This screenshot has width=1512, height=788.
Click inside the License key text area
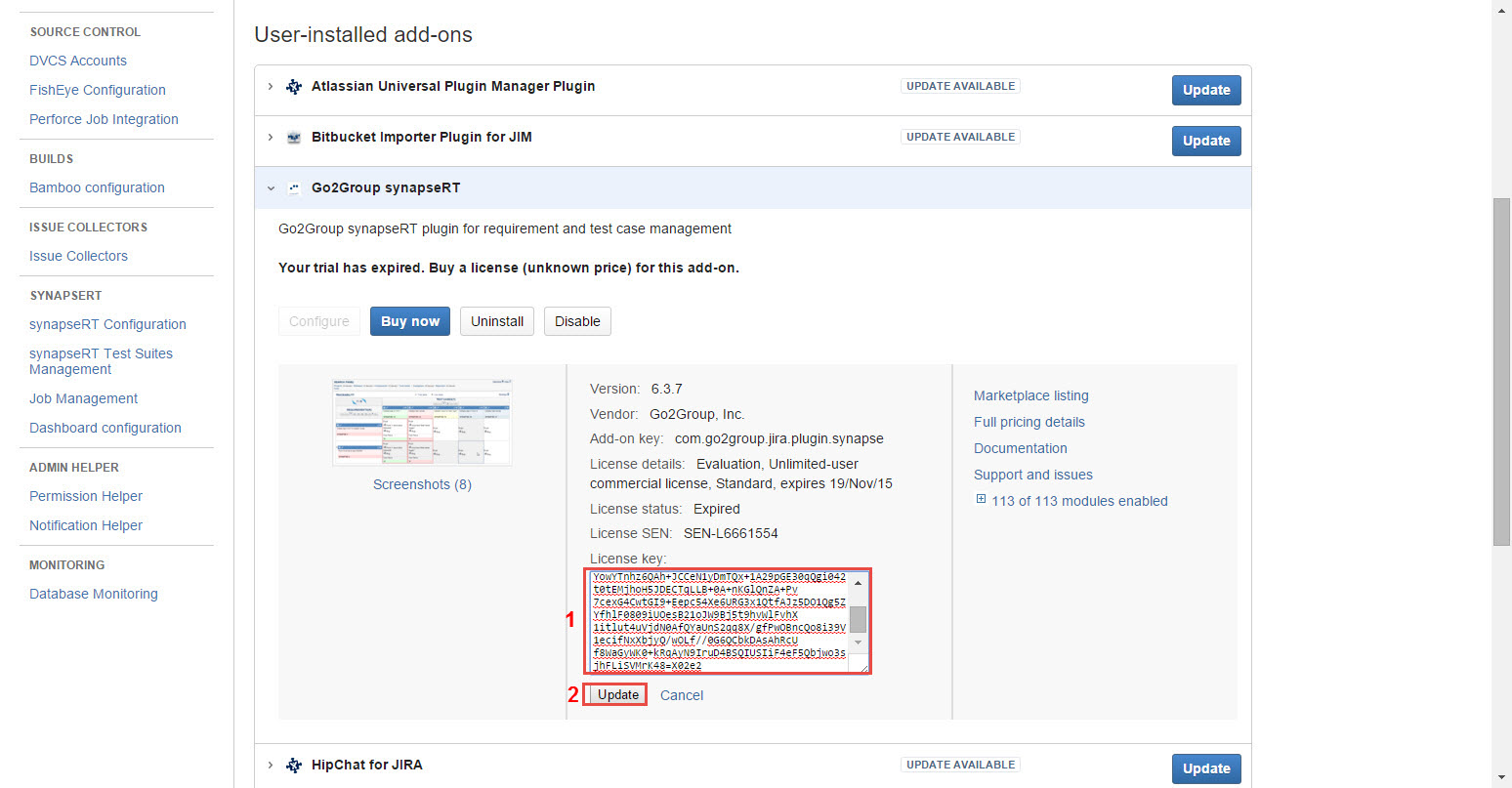coord(718,621)
